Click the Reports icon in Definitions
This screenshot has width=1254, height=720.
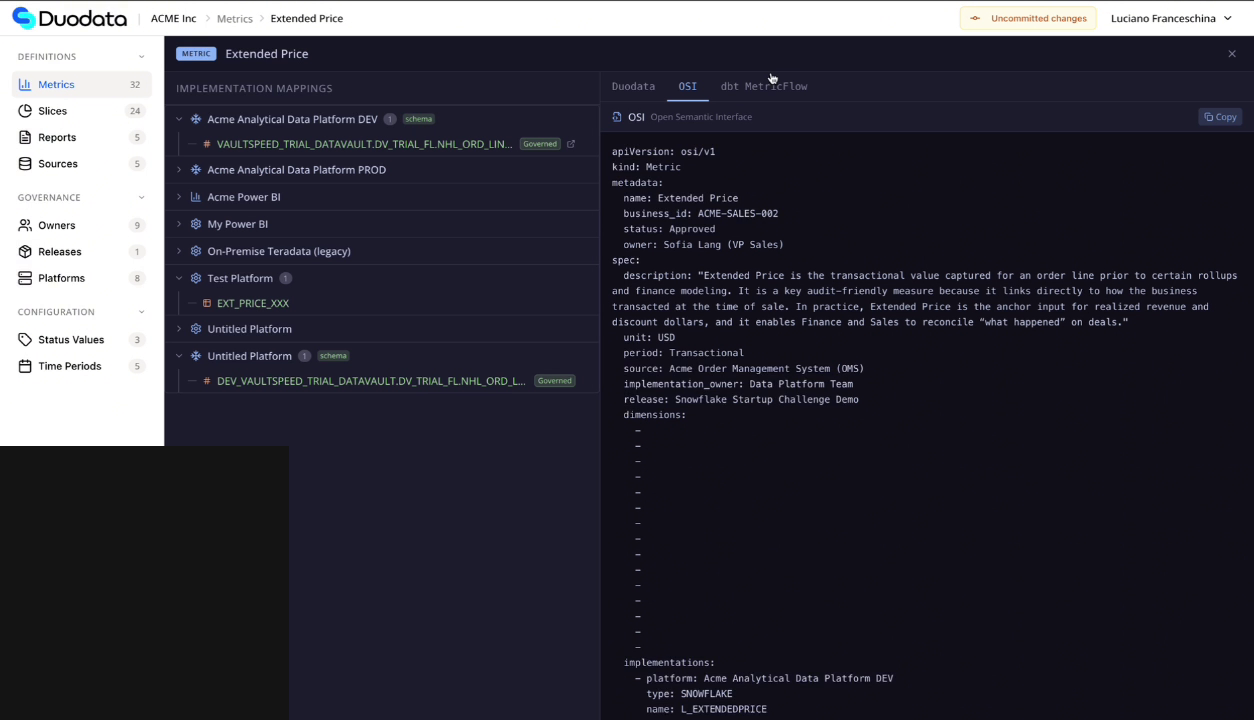pyautogui.click(x=27, y=137)
